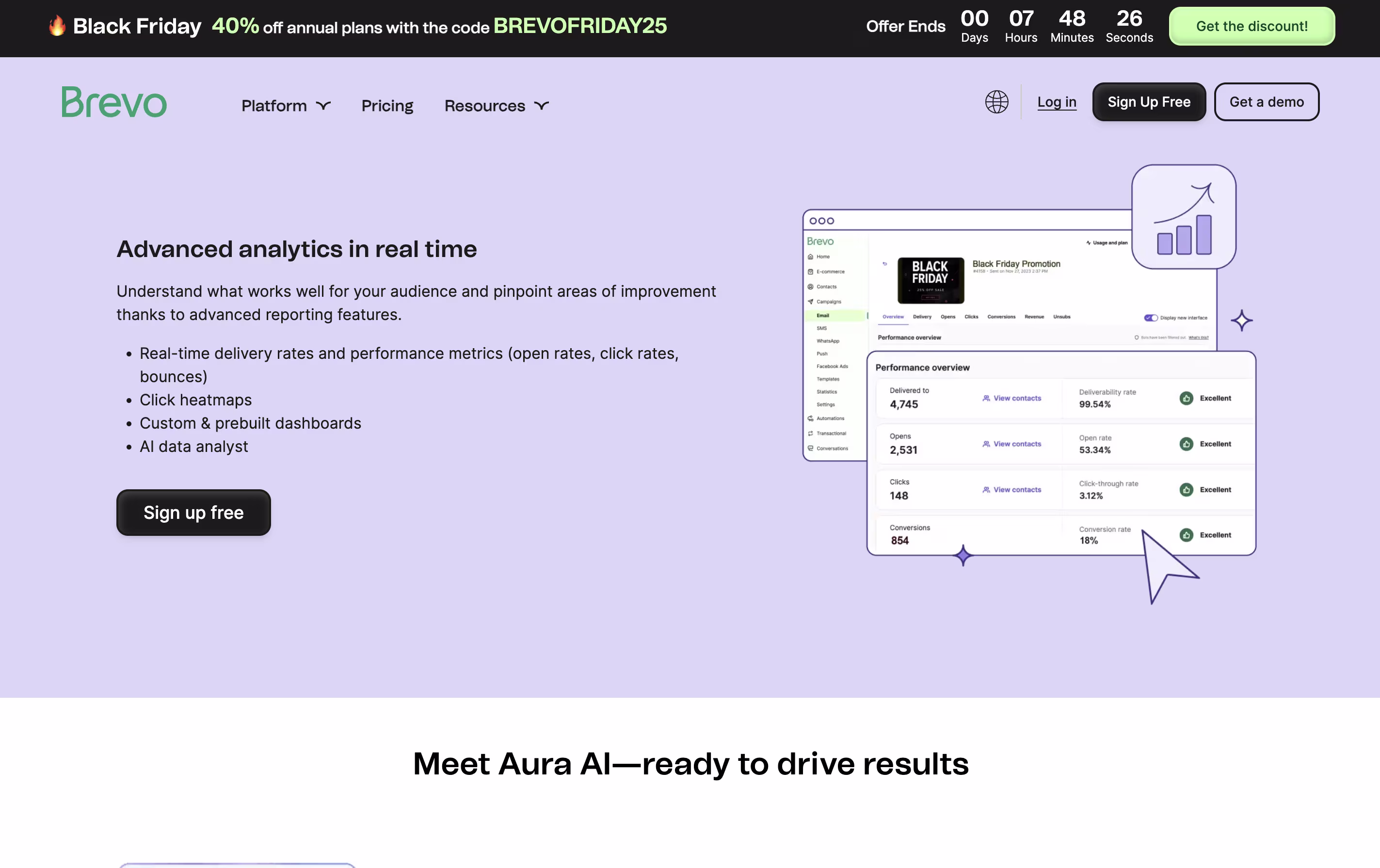The image size is (1380, 868).
Task: Select Pricing from the top navigation
Action: [x=387, y=105]
